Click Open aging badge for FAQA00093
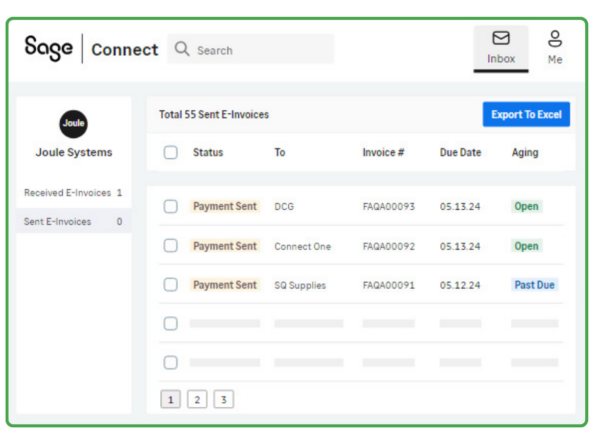Screen dimensions: 600x440 pos(526,207)
